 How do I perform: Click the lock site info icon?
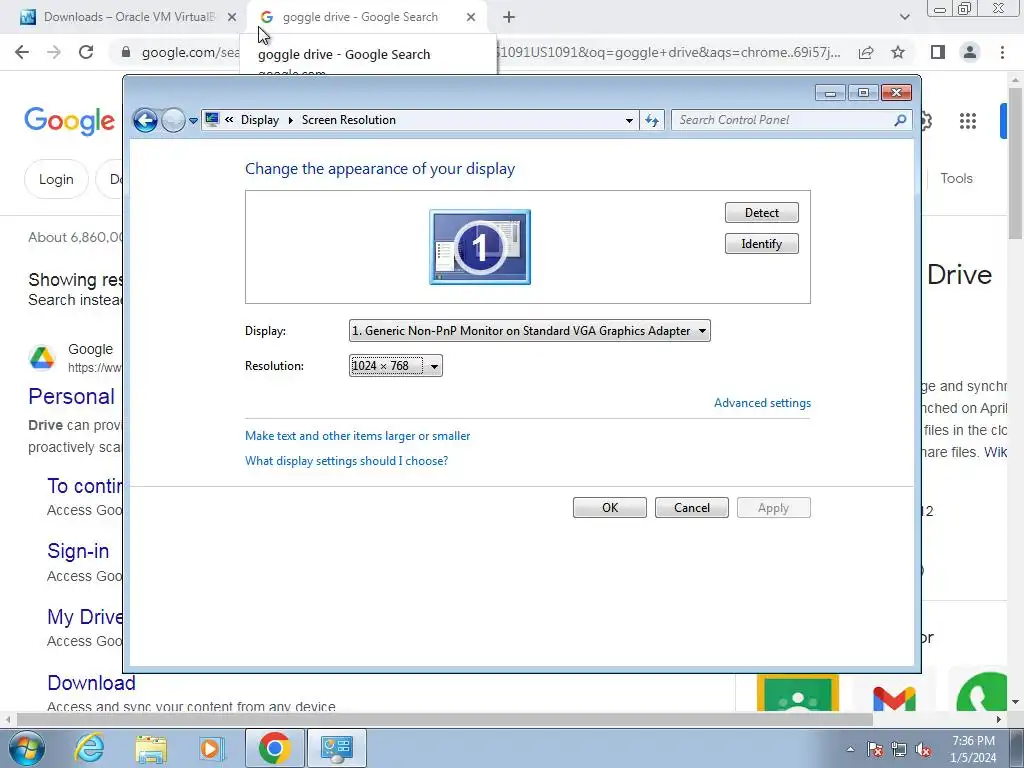coord(126,52)
